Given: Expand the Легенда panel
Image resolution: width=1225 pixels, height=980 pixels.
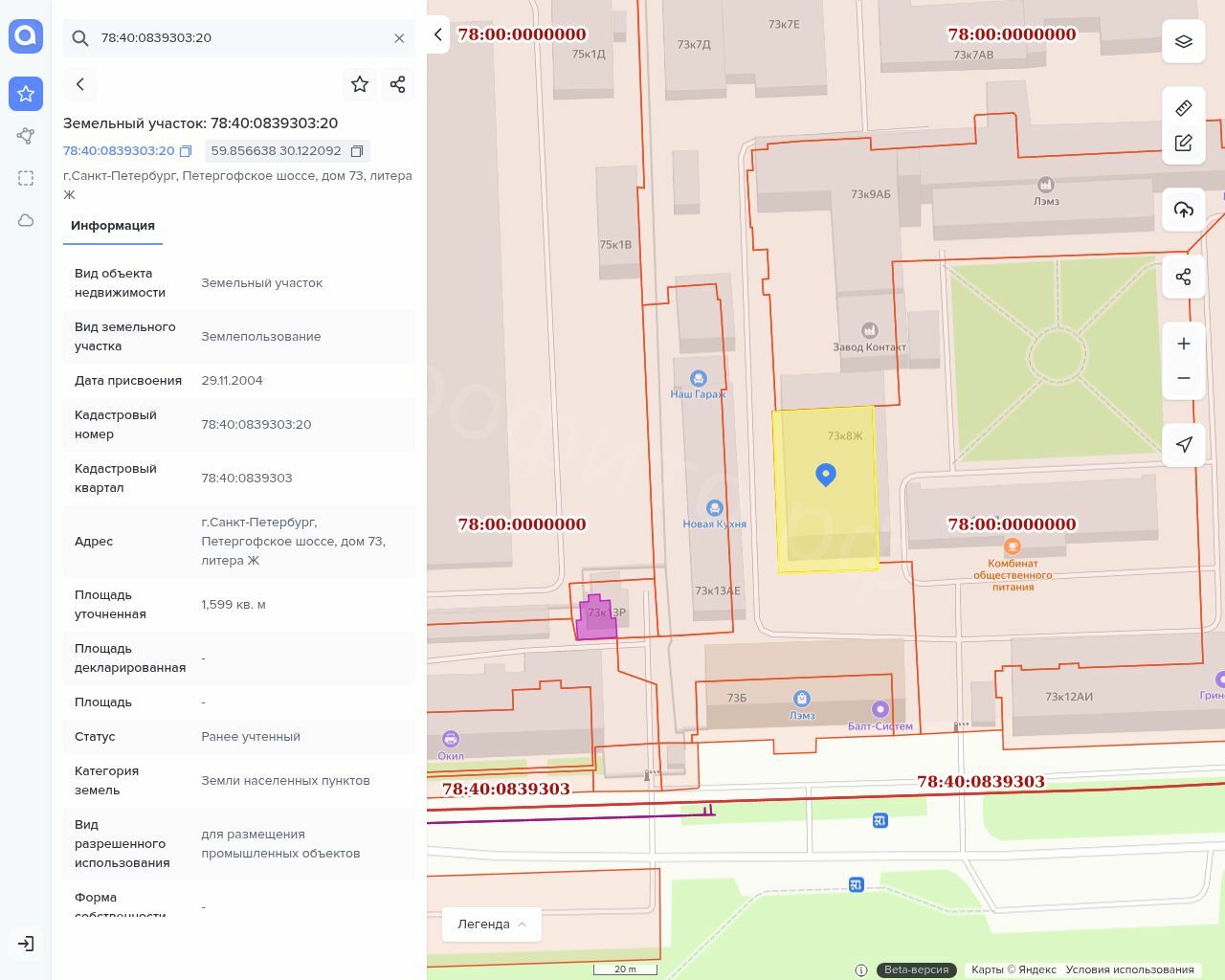Looking at the screenshot, I should pos(492,924).
